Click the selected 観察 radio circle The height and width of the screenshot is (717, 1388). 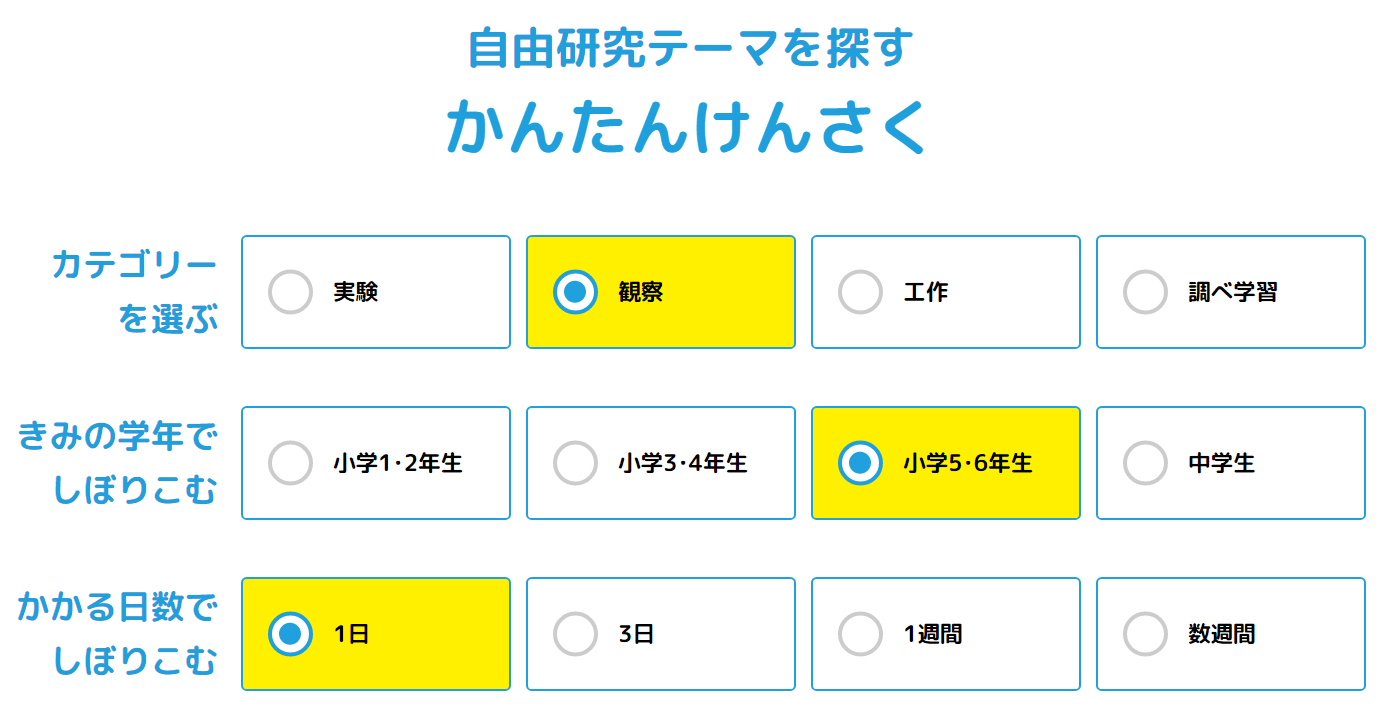(575, 292)
